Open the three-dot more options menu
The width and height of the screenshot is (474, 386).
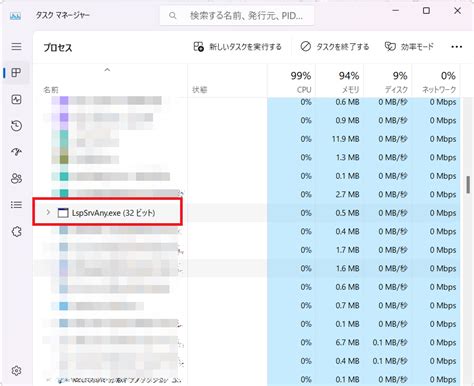click(x=456, y=47)
